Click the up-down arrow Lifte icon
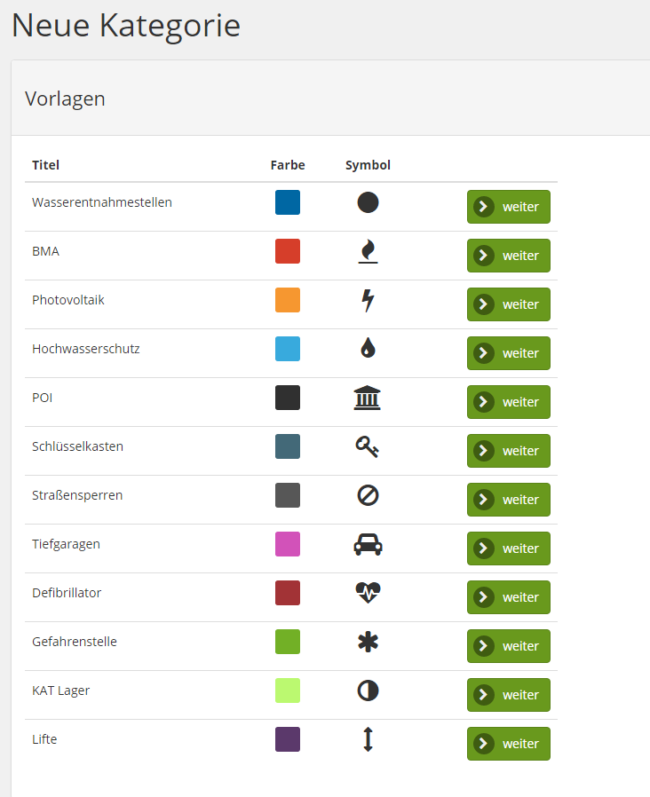 (368, 740)
